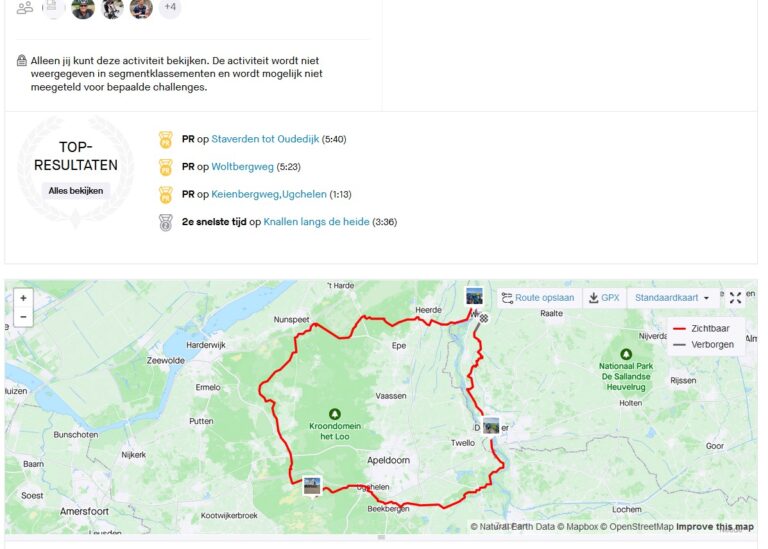Image resolution: width=768 pixels, height=549 pixels.
Task: Click the group athletes icon
Action: pos(24,7)
